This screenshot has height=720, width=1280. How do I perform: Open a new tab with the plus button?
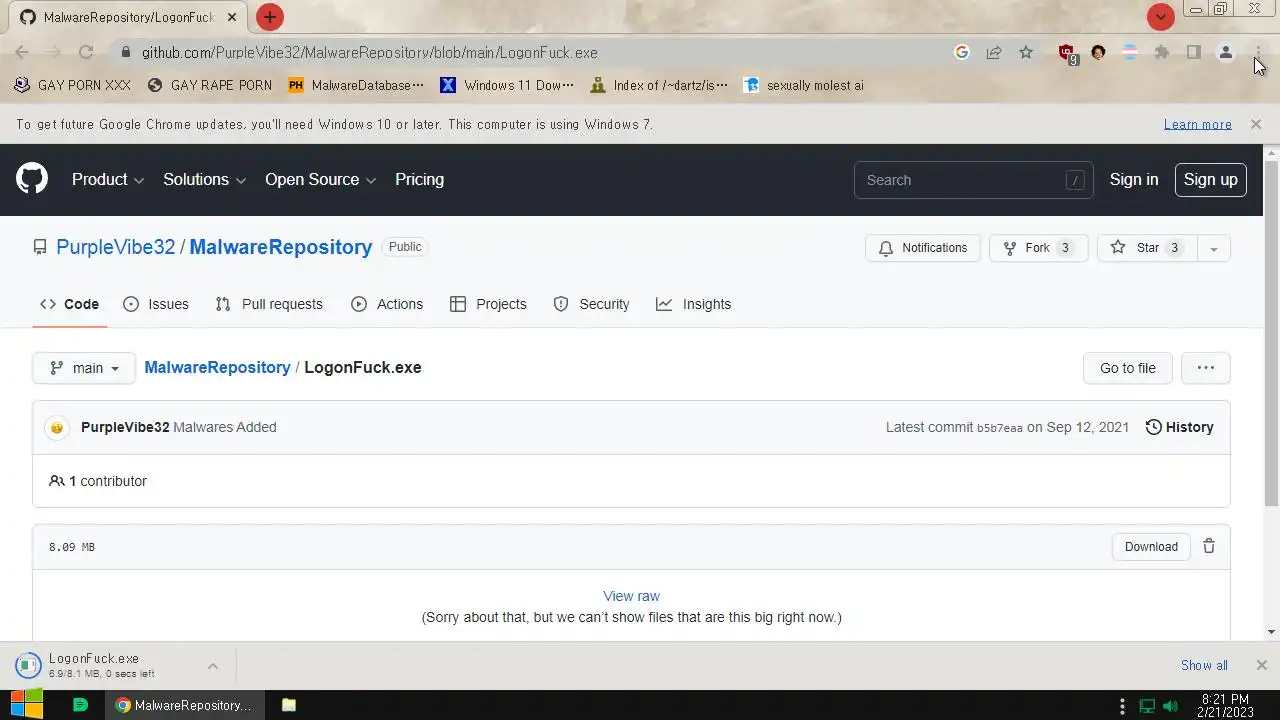269,17
